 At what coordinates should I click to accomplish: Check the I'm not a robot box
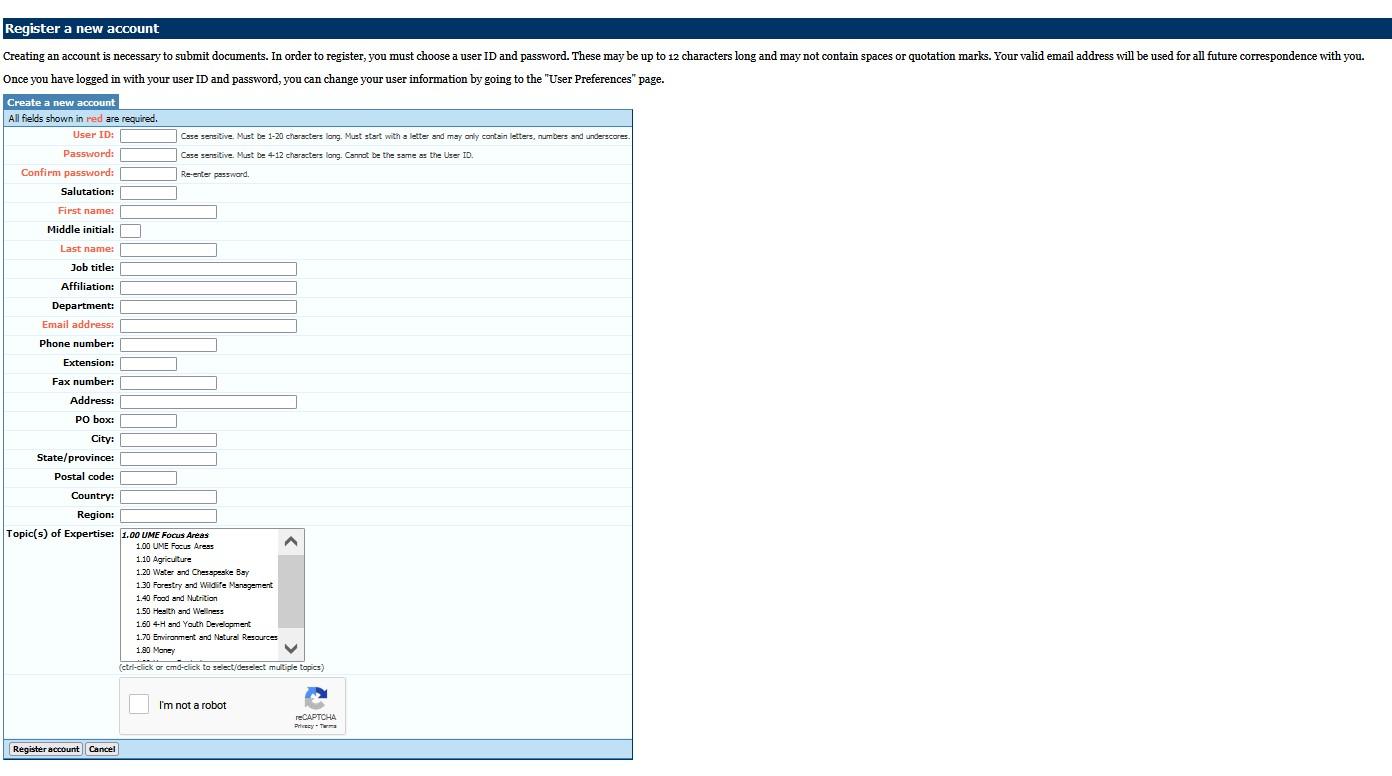(139, 704)
